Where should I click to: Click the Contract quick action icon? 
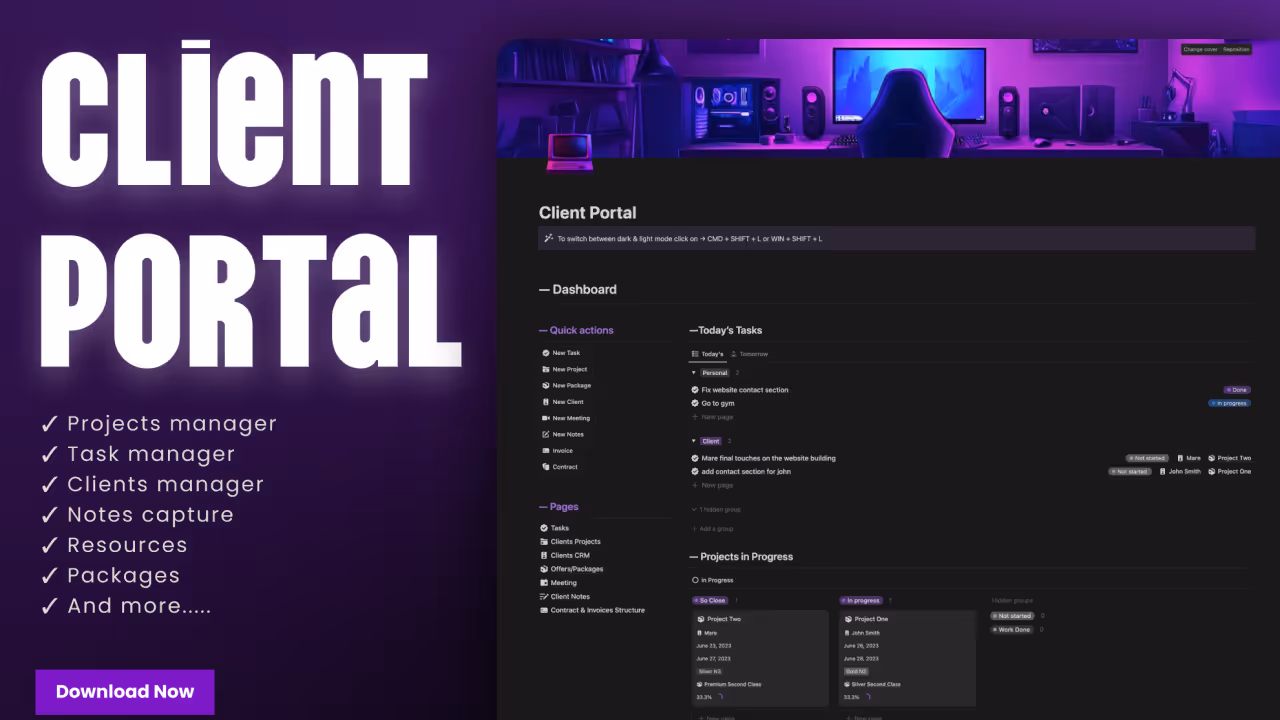click(x=546, y=466)
